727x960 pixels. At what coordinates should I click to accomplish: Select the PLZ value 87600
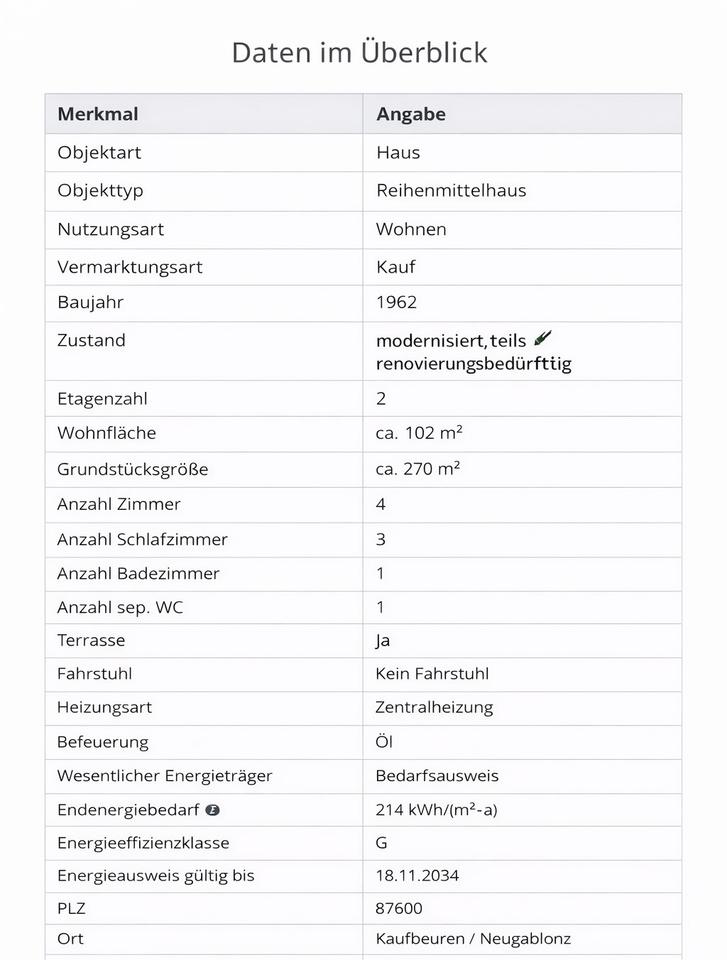click(x=399, y=908)
